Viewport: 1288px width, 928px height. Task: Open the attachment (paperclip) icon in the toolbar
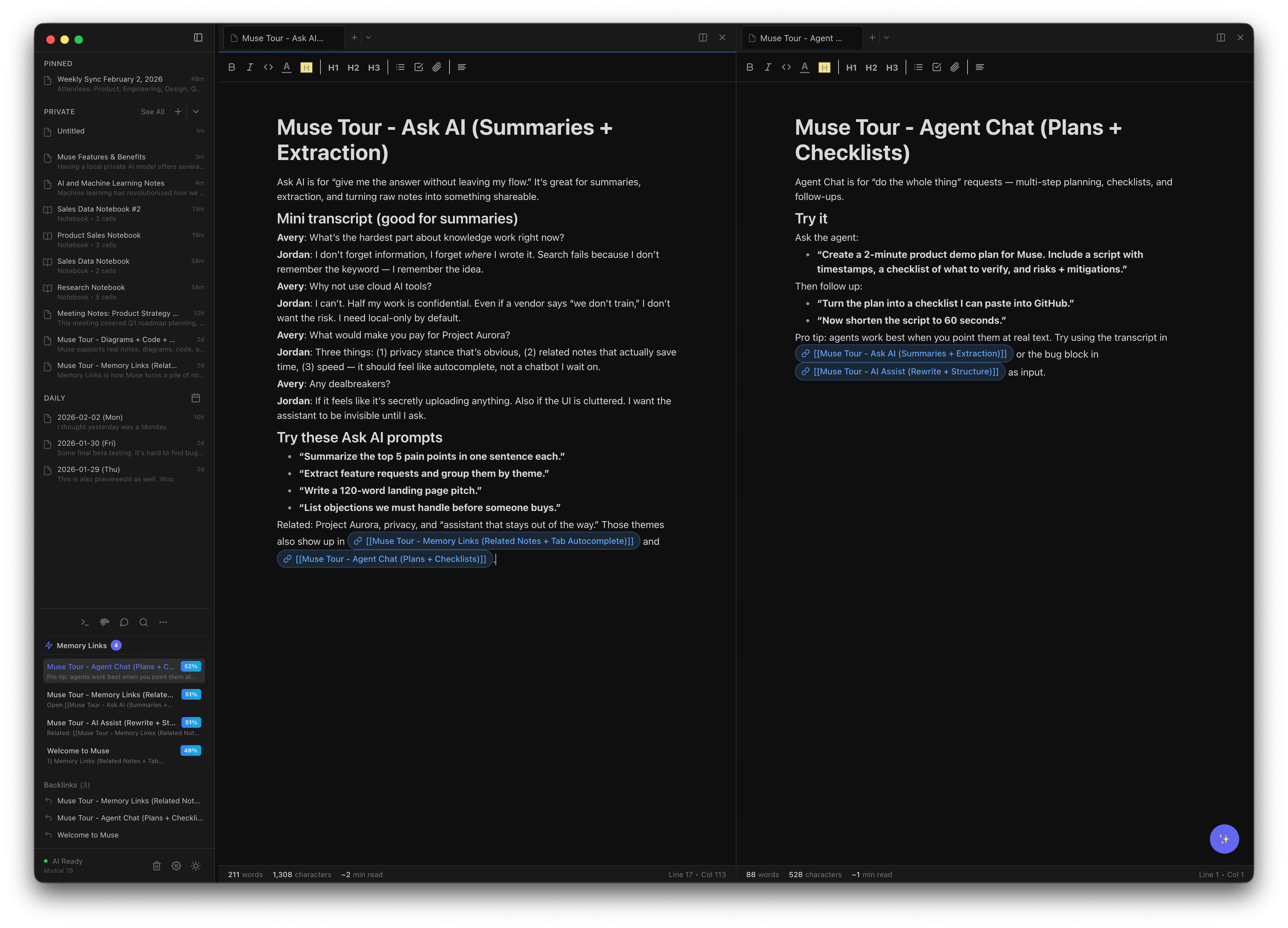tap(437, 67)
